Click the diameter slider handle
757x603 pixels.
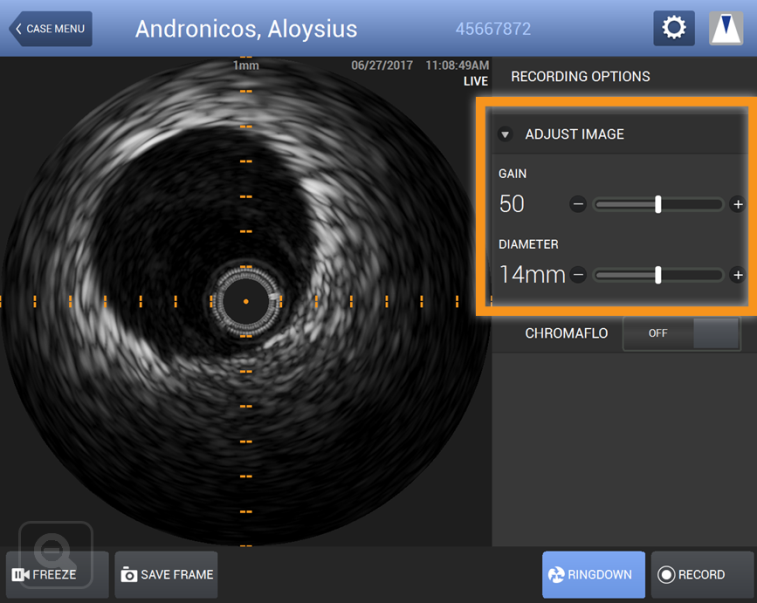(x=658, y=275)
